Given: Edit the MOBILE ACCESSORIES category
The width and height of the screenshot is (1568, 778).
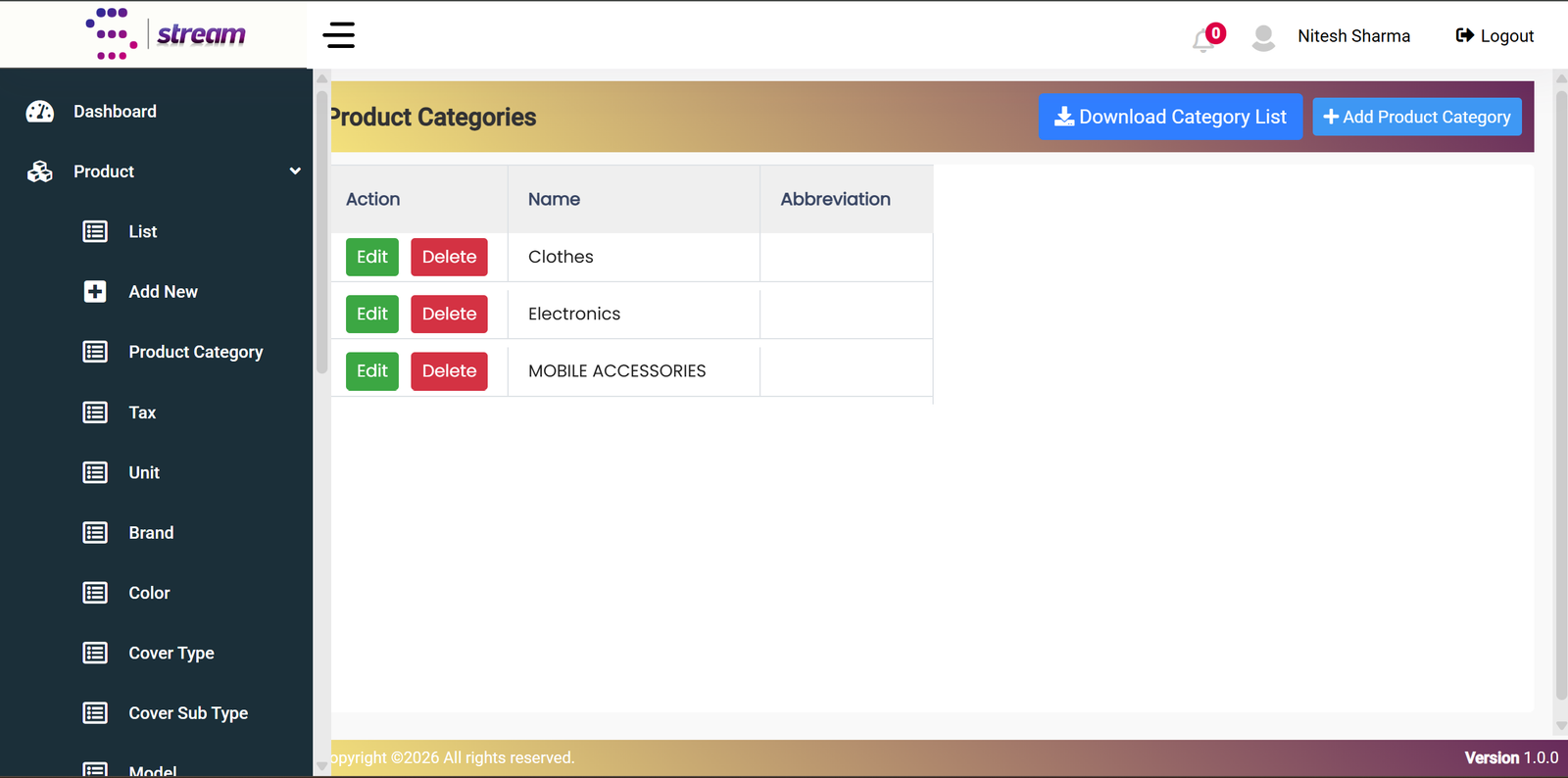Looking at the screenshot, I should (x=372, y=371).
